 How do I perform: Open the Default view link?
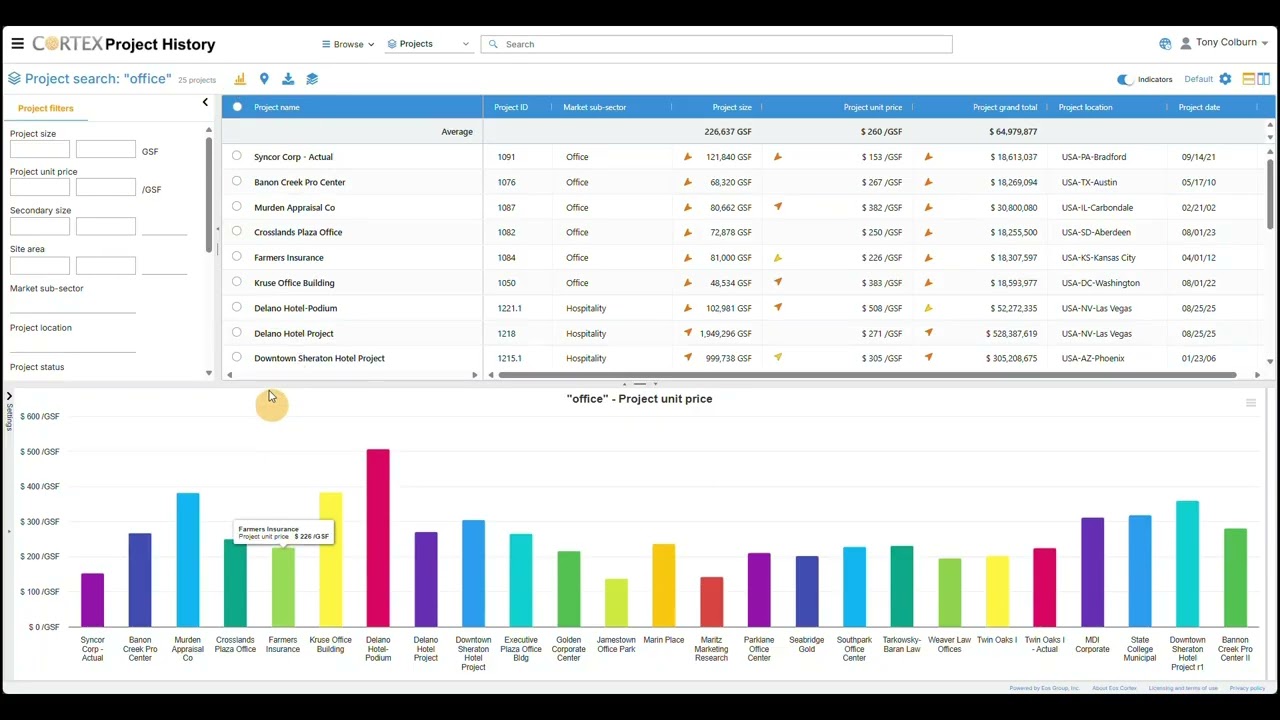(1198, 79)
